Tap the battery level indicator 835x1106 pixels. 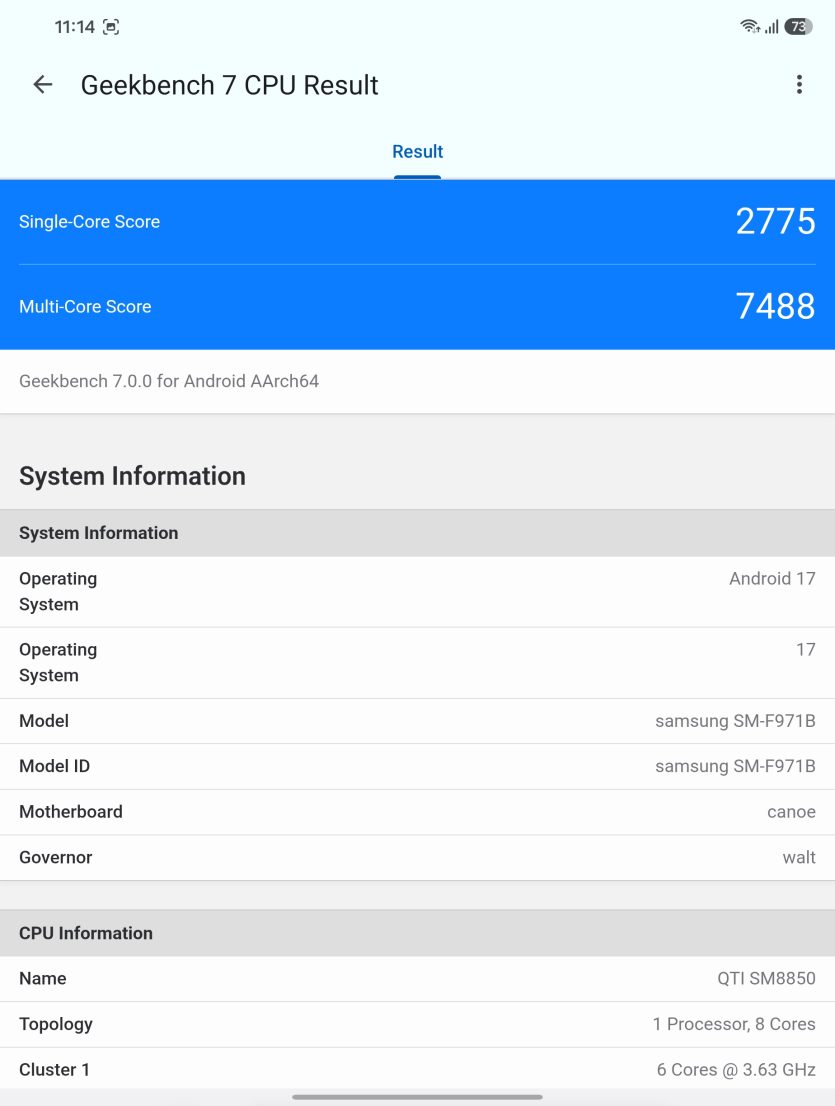pos(798,27)
